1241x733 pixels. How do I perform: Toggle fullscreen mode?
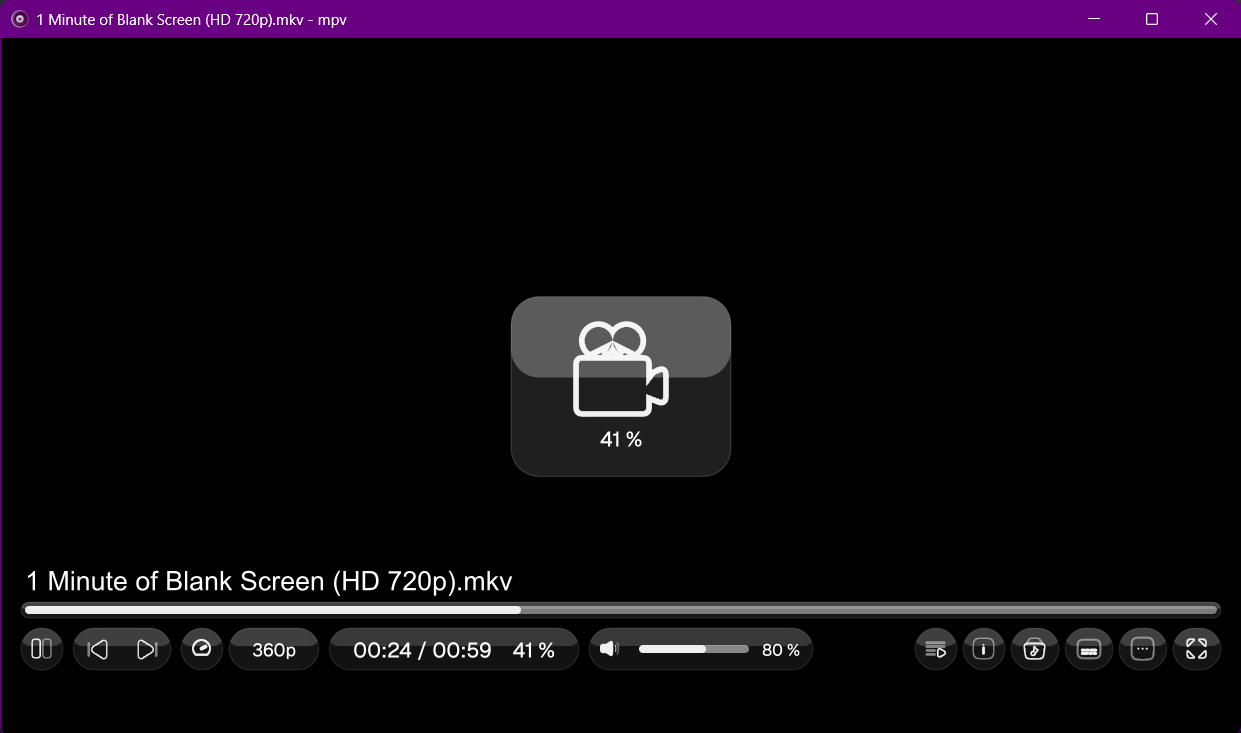pos(1197,649)
